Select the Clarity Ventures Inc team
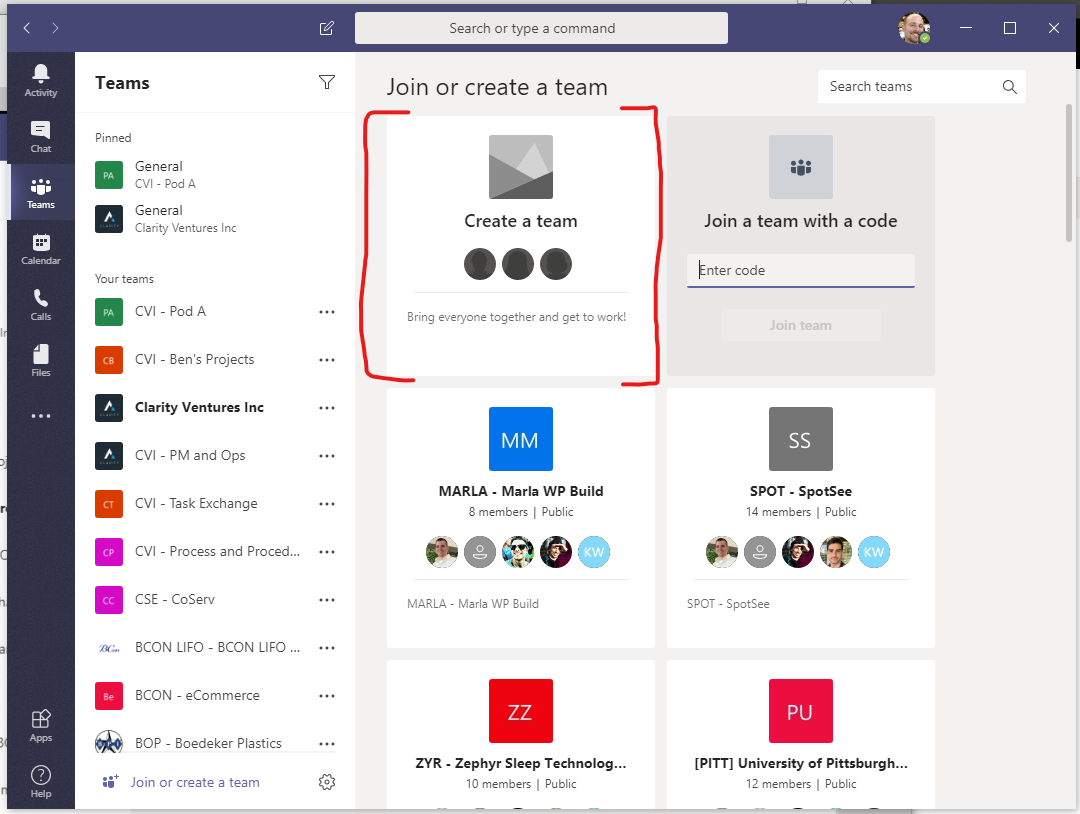The width and height of the screenshot is (1080, 814). coord(200,408)
